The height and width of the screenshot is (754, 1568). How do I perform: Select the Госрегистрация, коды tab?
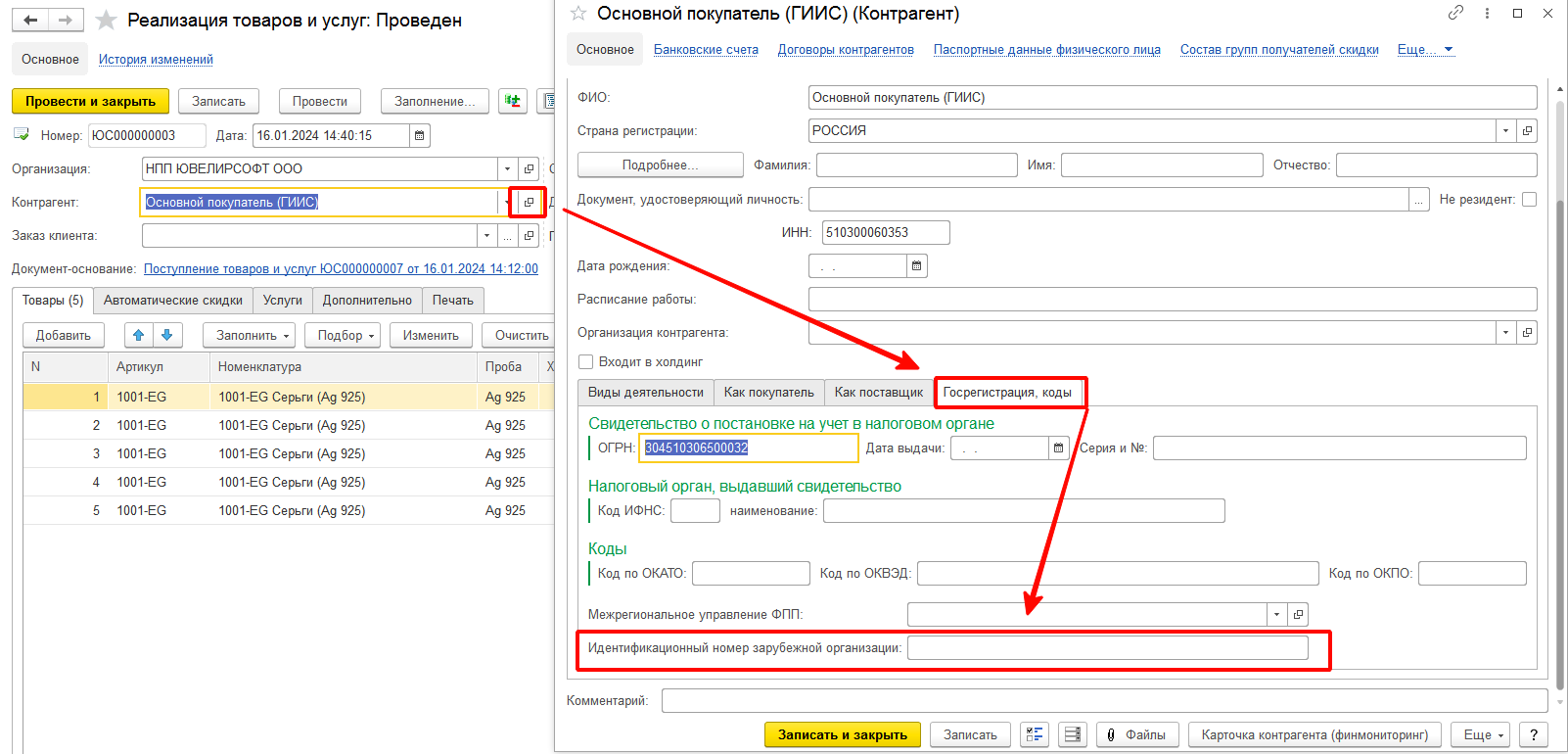pos(1008,392)
